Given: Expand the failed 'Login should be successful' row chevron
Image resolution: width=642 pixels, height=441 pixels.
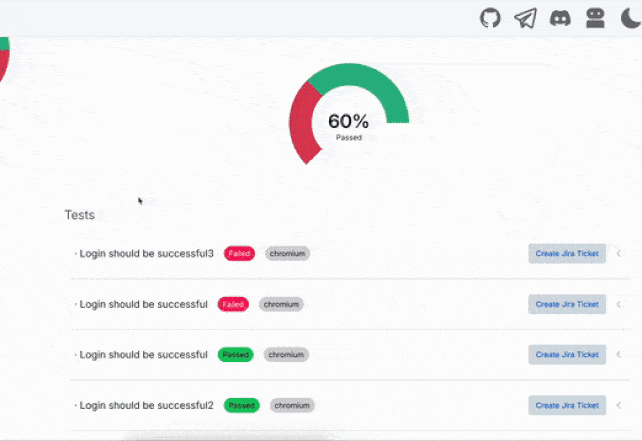Looking at the screenshot, I should tap(618, 304).
